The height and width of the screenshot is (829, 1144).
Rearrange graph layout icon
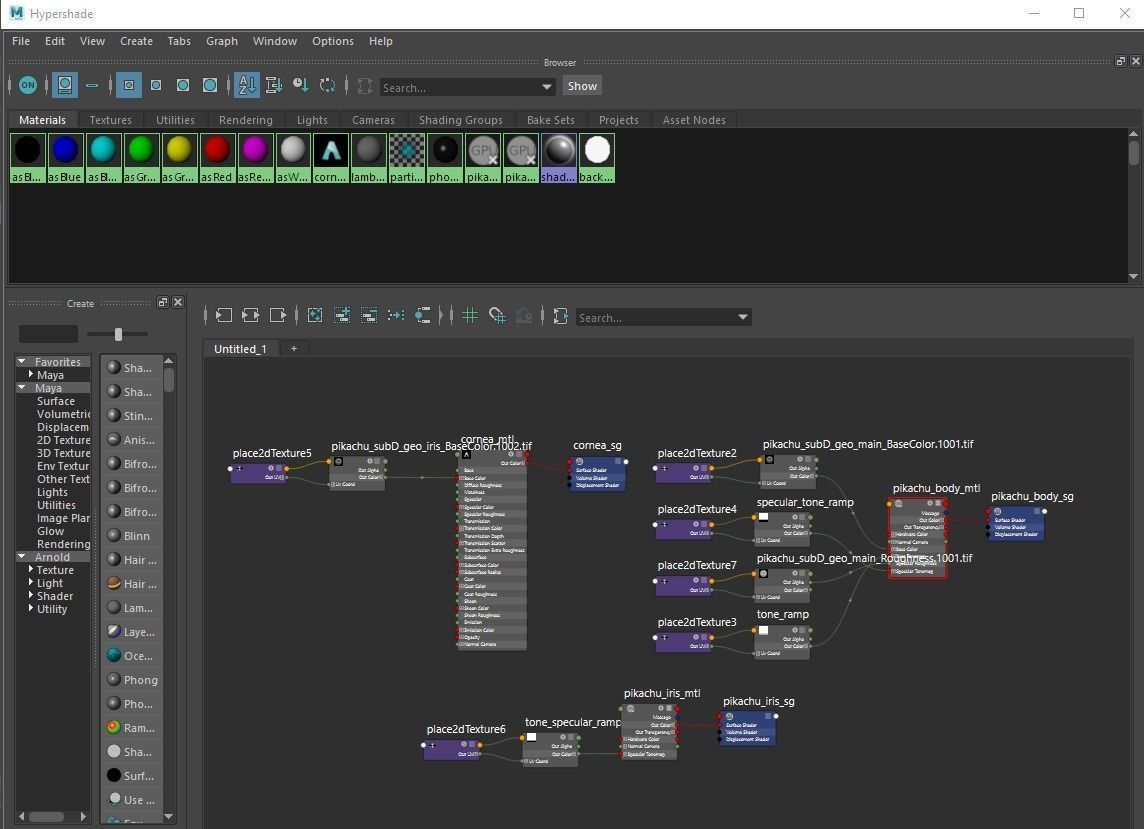[395, 315]
